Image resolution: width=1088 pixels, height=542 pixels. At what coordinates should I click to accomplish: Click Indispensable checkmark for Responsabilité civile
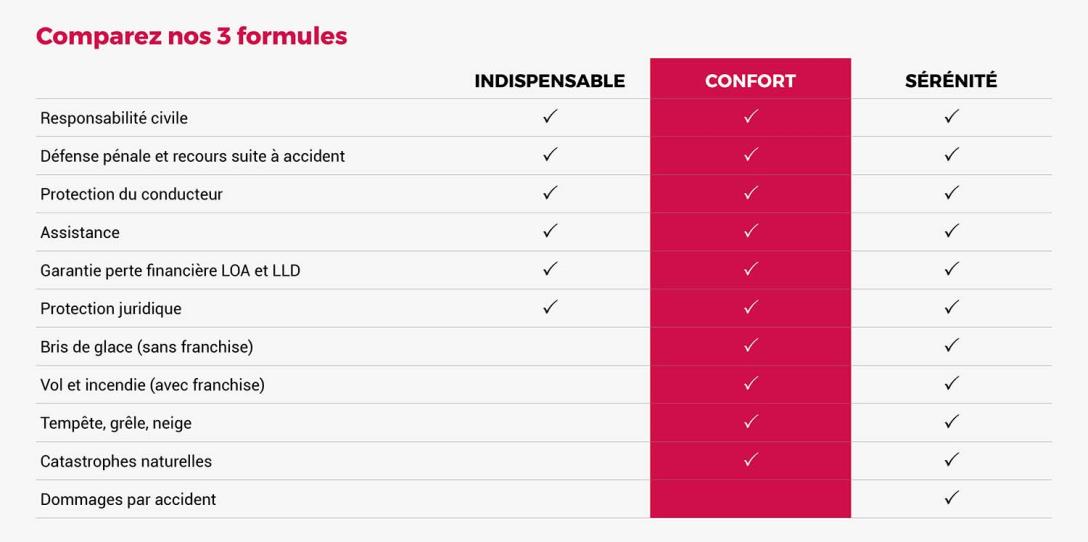(550, 117)
